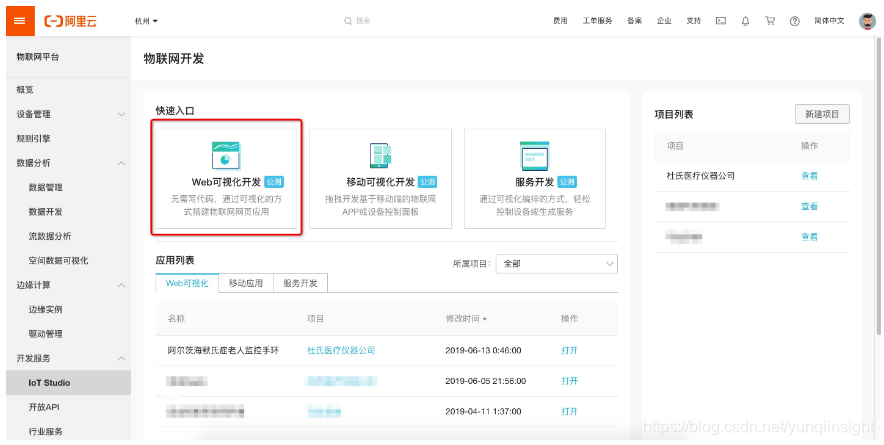Click 杜氏医疗仪器公司 in the project list

(701, 176)
